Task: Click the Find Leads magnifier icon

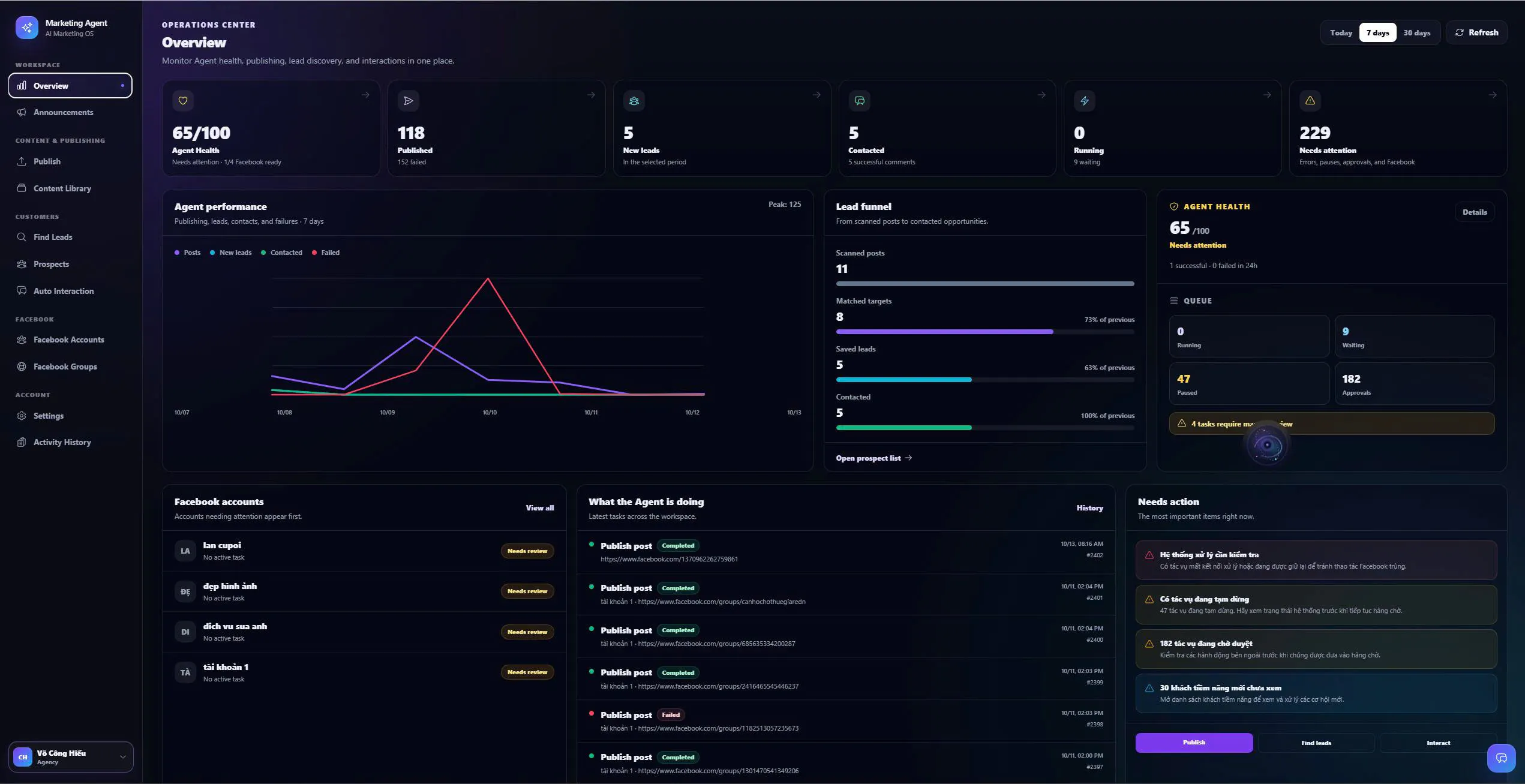Action: (22, 237)
